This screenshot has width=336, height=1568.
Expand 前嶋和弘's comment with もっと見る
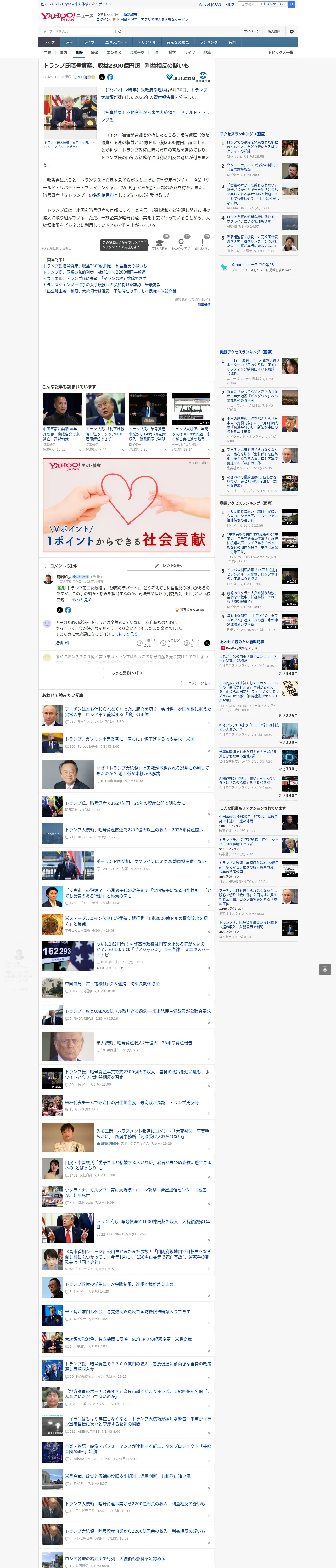[x=82, y=599]
